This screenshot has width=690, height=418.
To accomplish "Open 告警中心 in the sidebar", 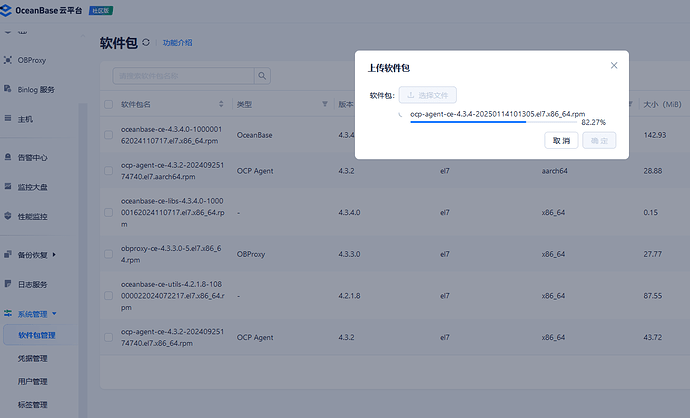I will pos(33,158).
